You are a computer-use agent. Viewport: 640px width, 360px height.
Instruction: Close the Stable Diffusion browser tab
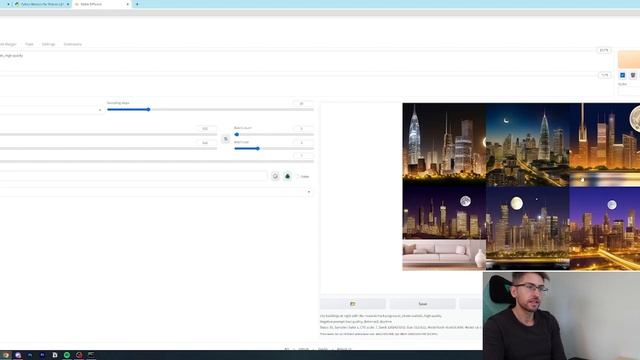(128, 4)
